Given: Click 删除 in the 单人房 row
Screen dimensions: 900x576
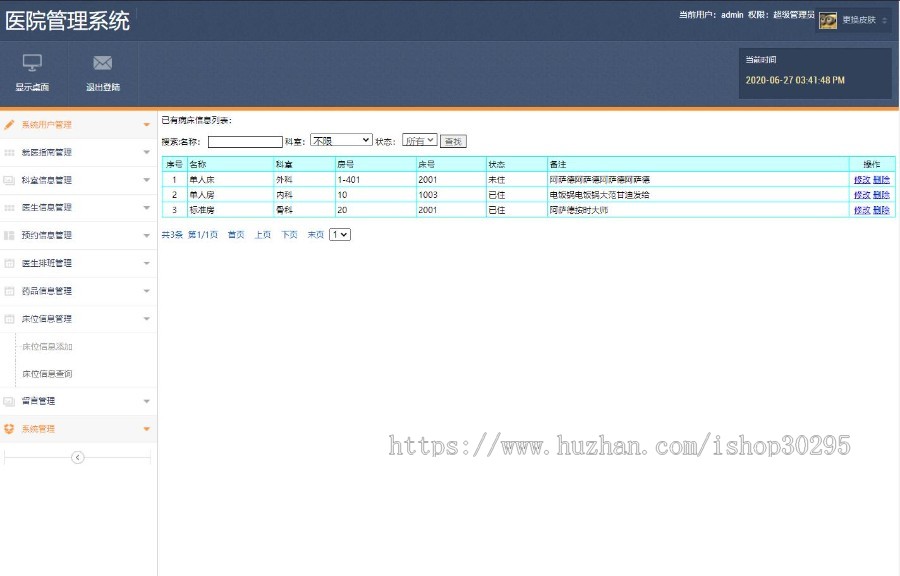Looking at the screenshot, I should [x=882, y=195].
